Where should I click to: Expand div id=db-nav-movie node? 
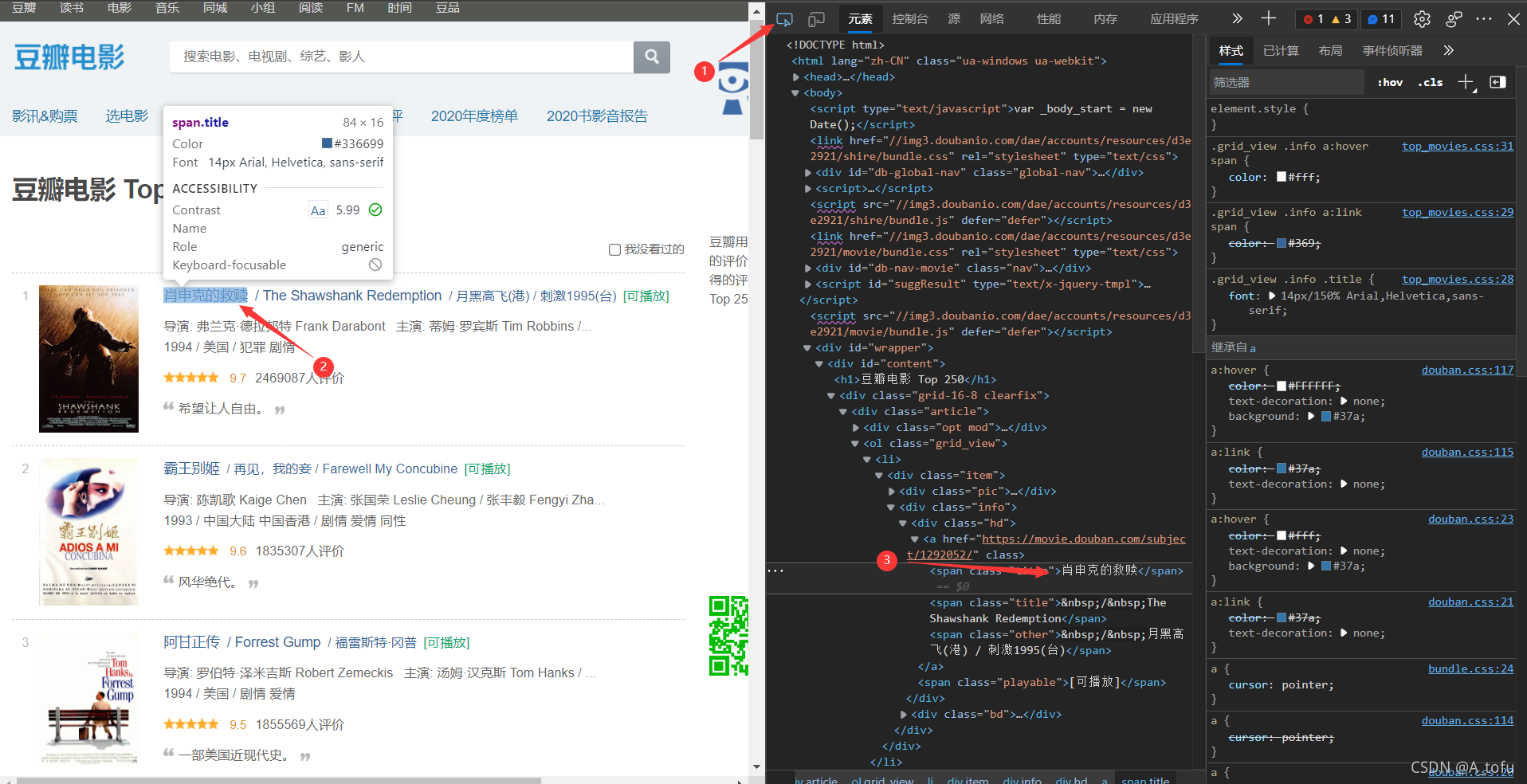(x=808, y=269)
